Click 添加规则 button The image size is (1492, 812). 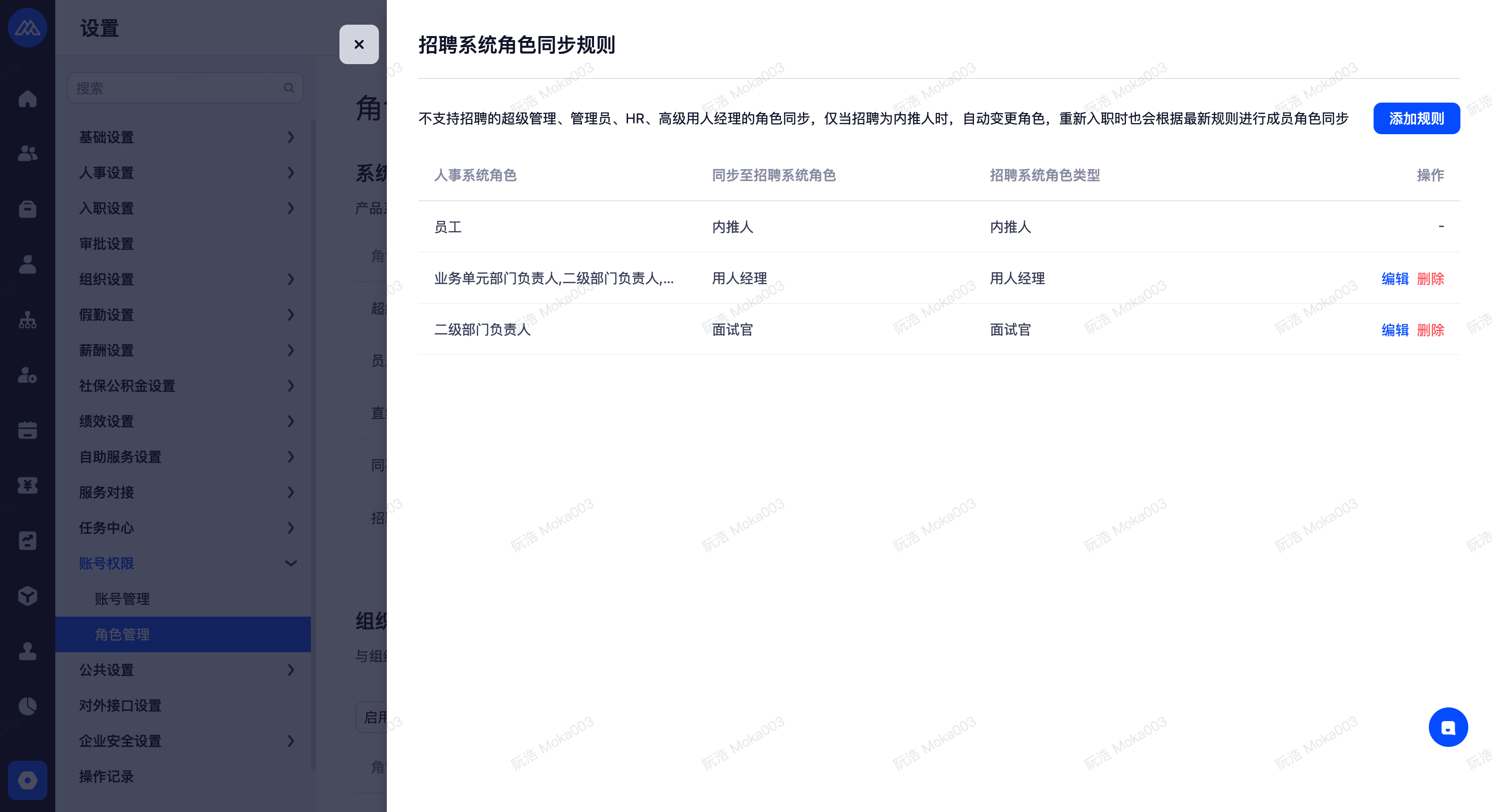[1416, 119]
